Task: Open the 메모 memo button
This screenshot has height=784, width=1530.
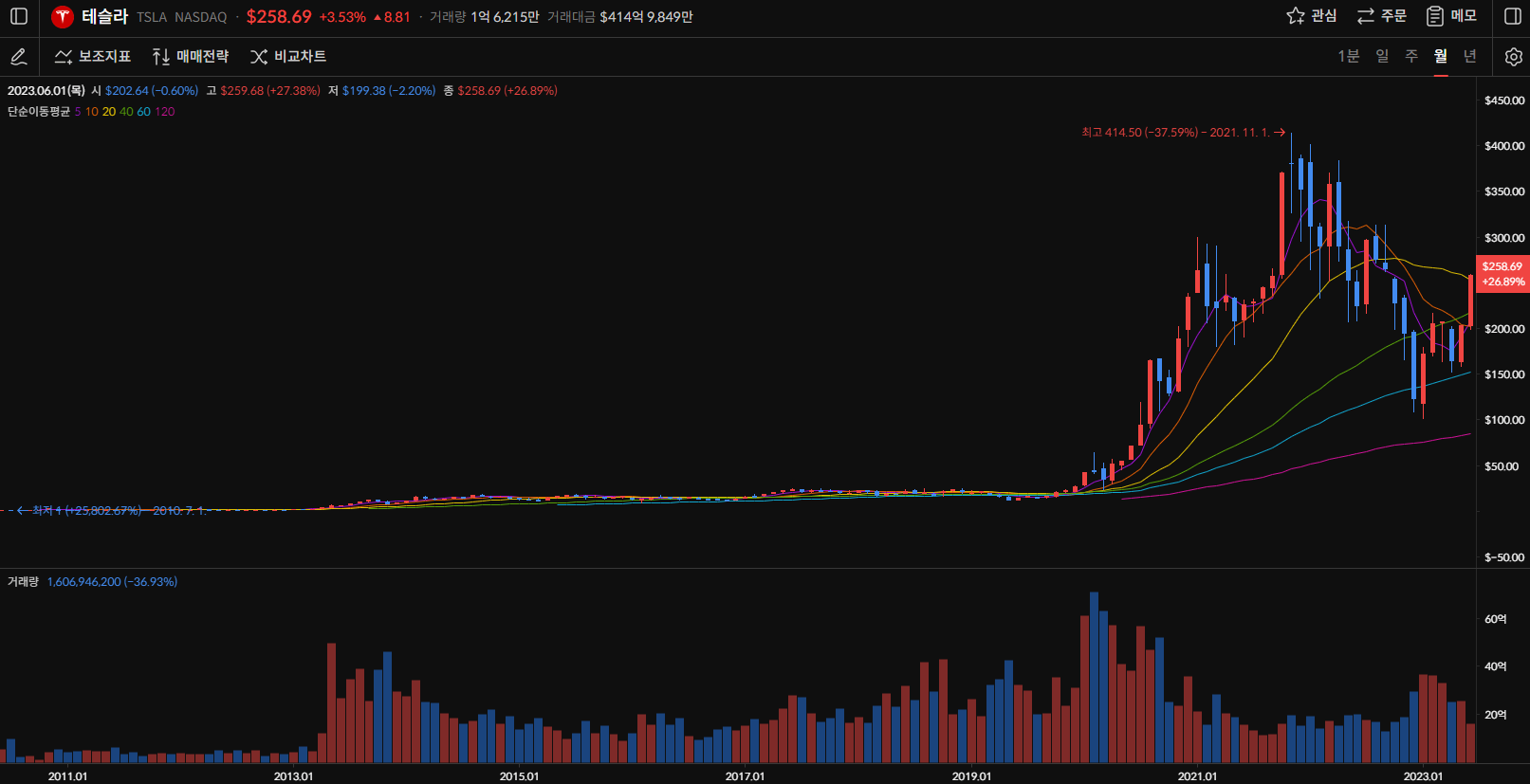Action: click(x=1452, y=16)
